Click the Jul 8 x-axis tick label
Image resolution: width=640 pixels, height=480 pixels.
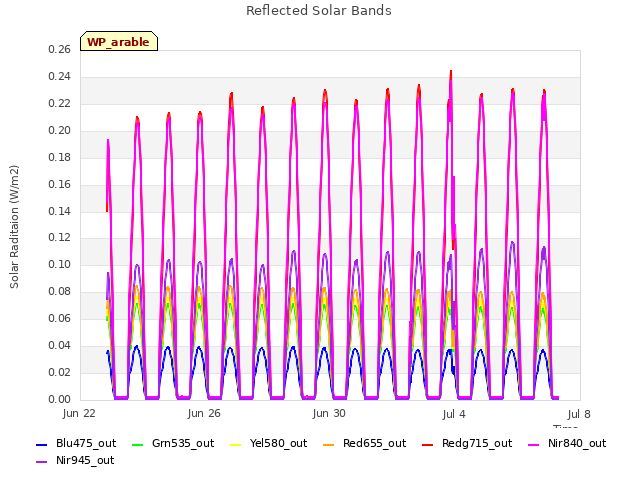[x=579, y=415]
